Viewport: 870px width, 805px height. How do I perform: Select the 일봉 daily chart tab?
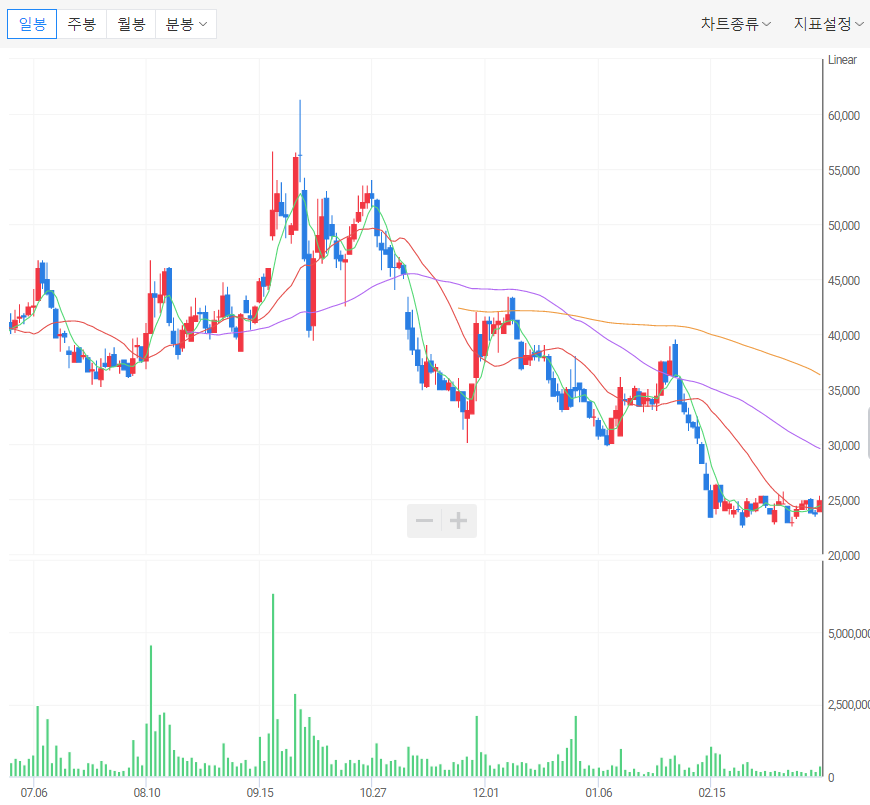click(32, 24)
